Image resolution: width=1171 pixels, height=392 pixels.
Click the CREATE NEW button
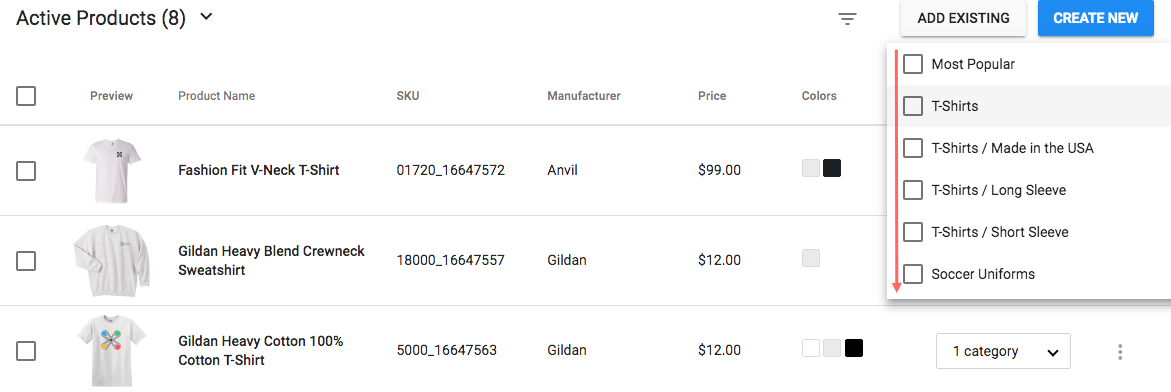1096,18
